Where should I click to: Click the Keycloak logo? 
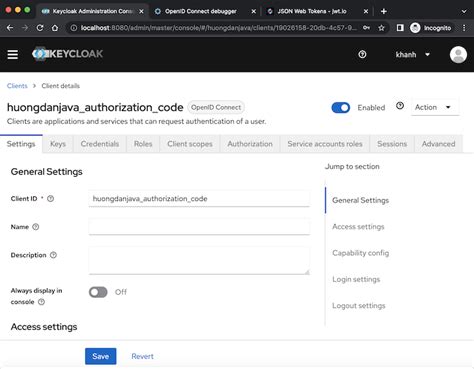[x=67, y=54]
